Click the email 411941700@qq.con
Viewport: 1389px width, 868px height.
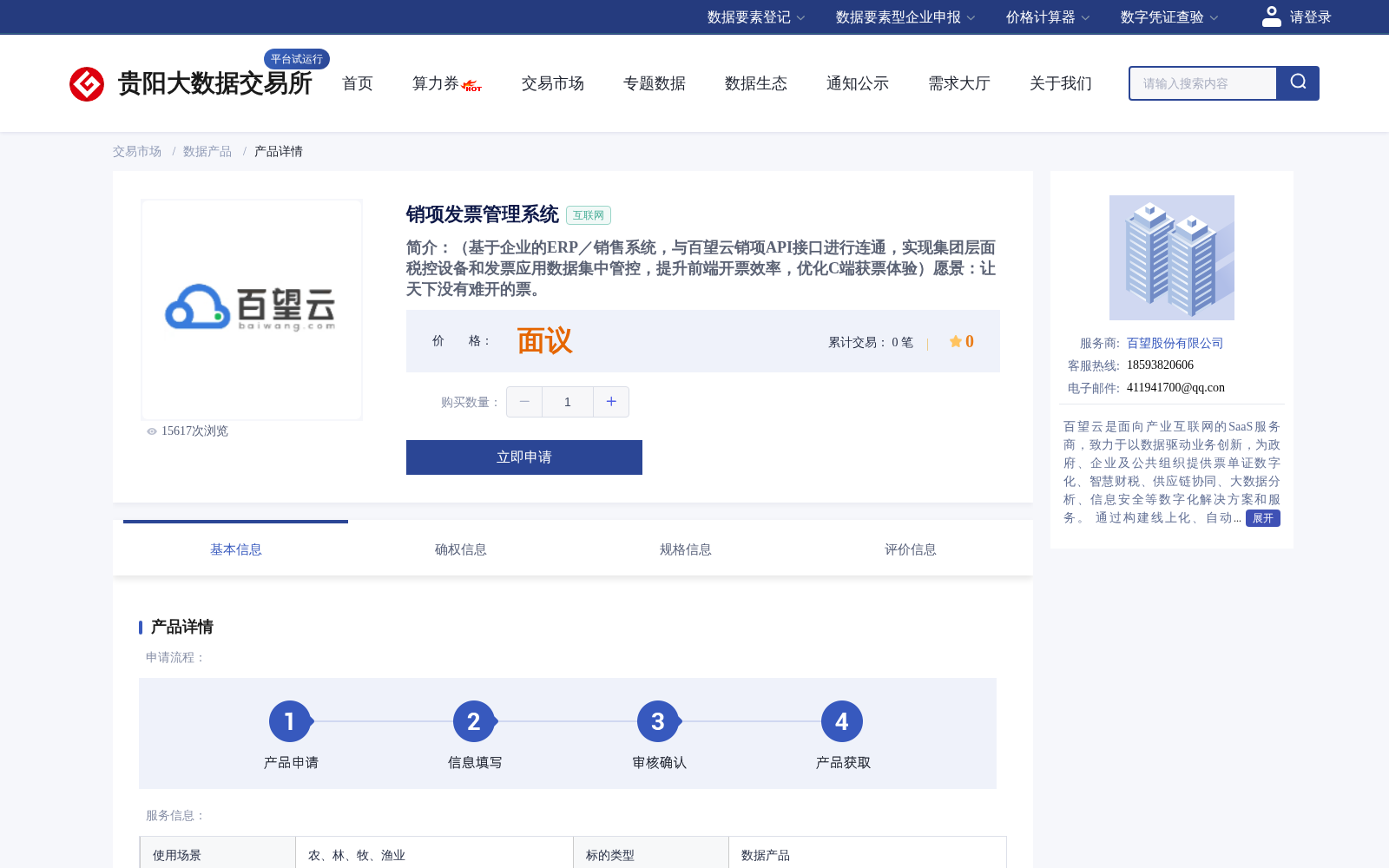(x=1175, y=388)
